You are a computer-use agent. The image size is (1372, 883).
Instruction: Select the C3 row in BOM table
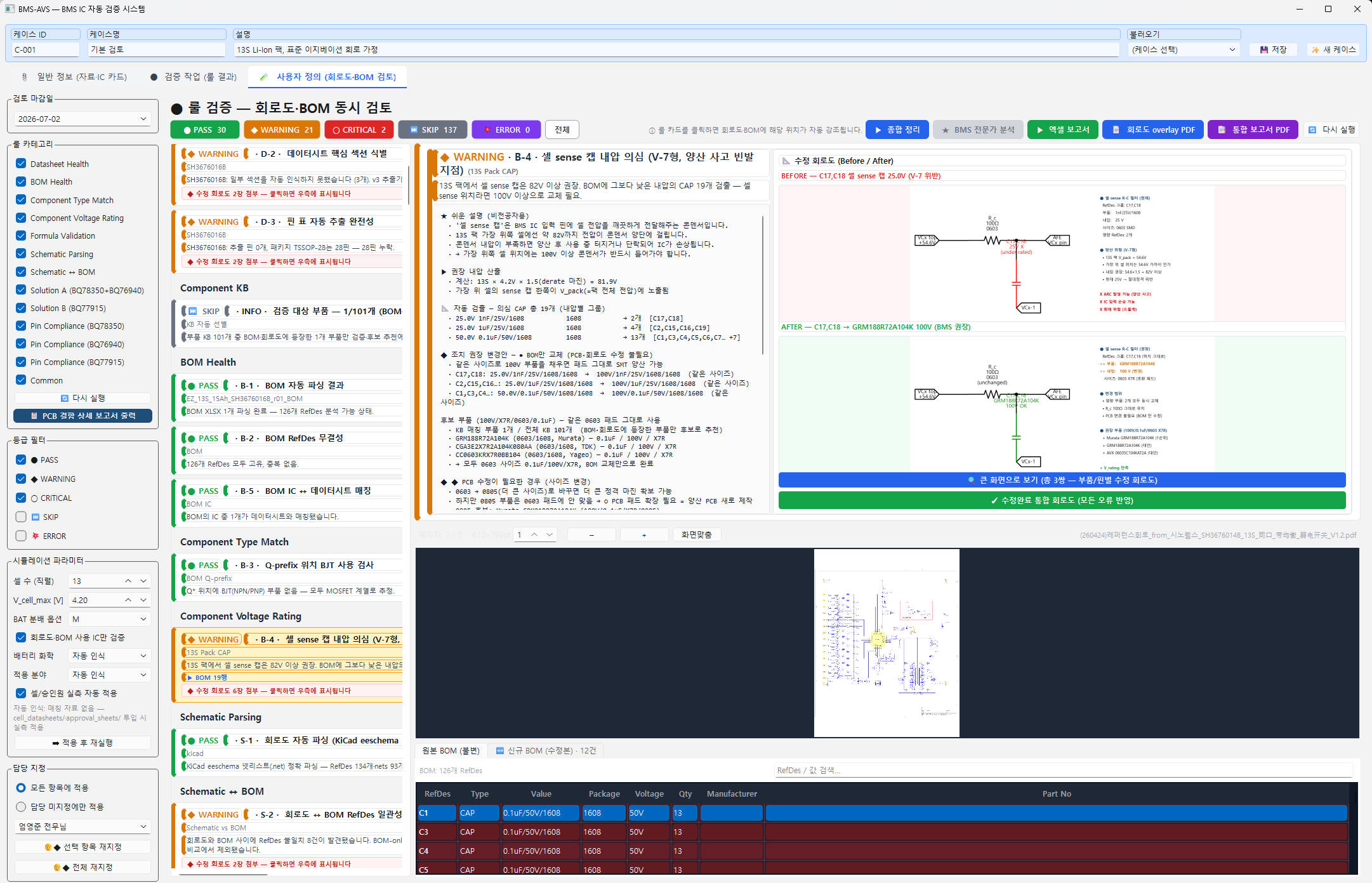[x=882, y=832]
